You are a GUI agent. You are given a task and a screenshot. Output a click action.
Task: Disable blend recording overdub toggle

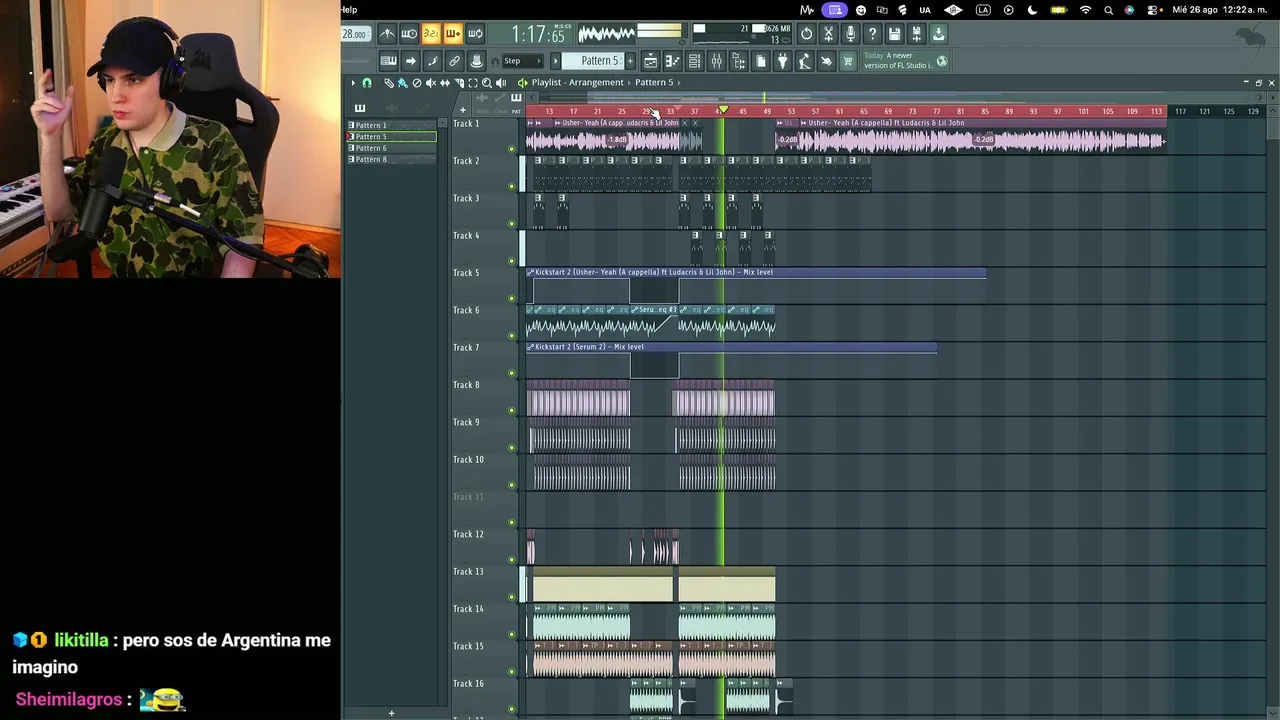click(453, 34)
